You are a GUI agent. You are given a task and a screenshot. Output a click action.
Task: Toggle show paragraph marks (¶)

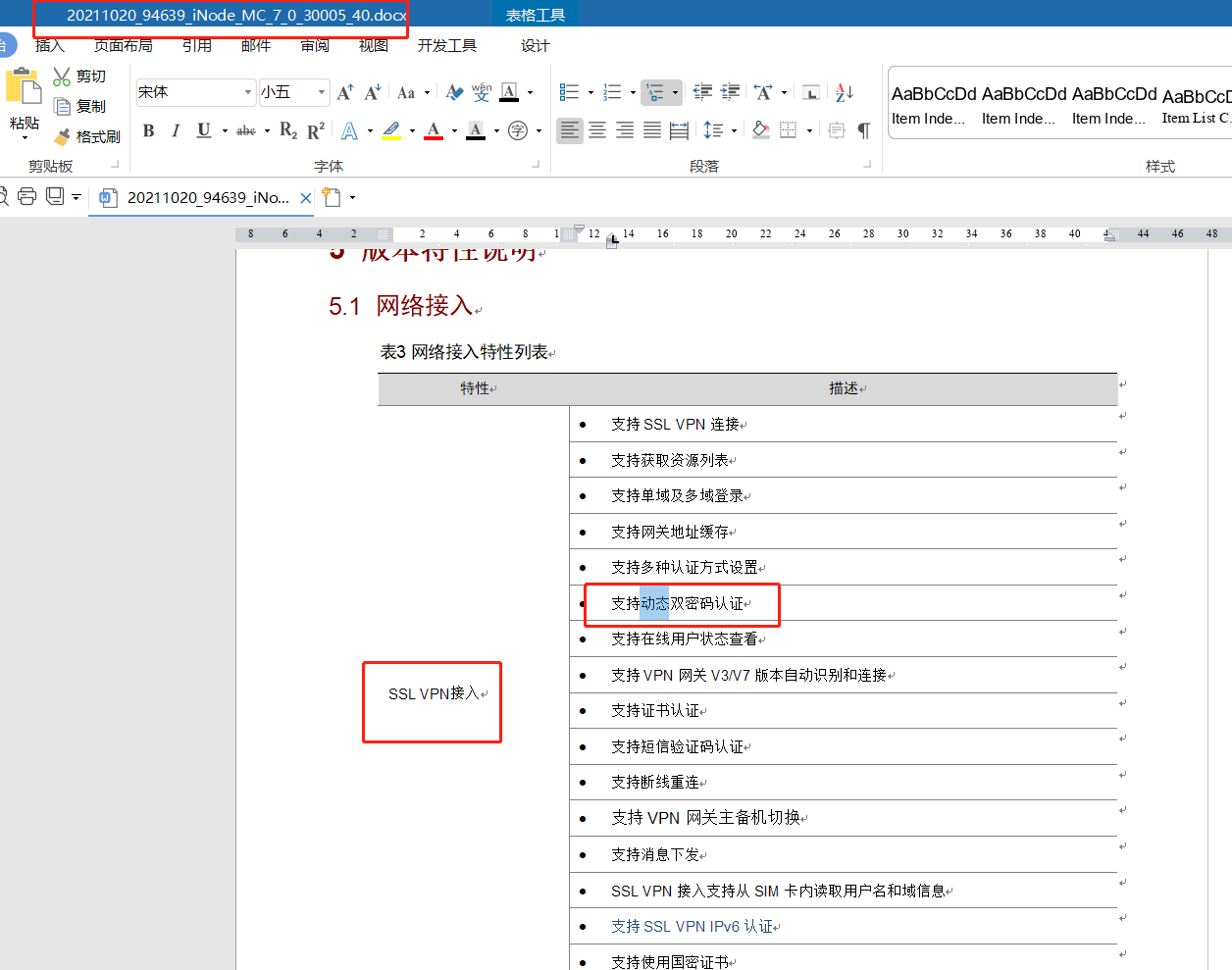(x=863, y=130)
